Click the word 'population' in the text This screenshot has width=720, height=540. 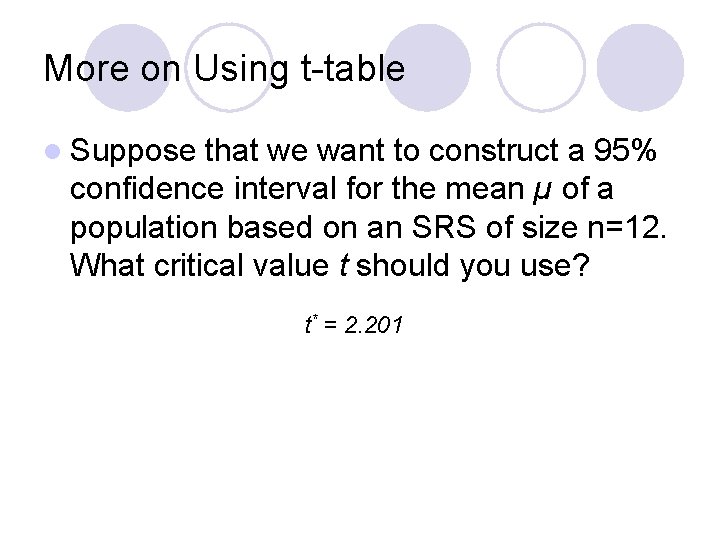point(143,229)
